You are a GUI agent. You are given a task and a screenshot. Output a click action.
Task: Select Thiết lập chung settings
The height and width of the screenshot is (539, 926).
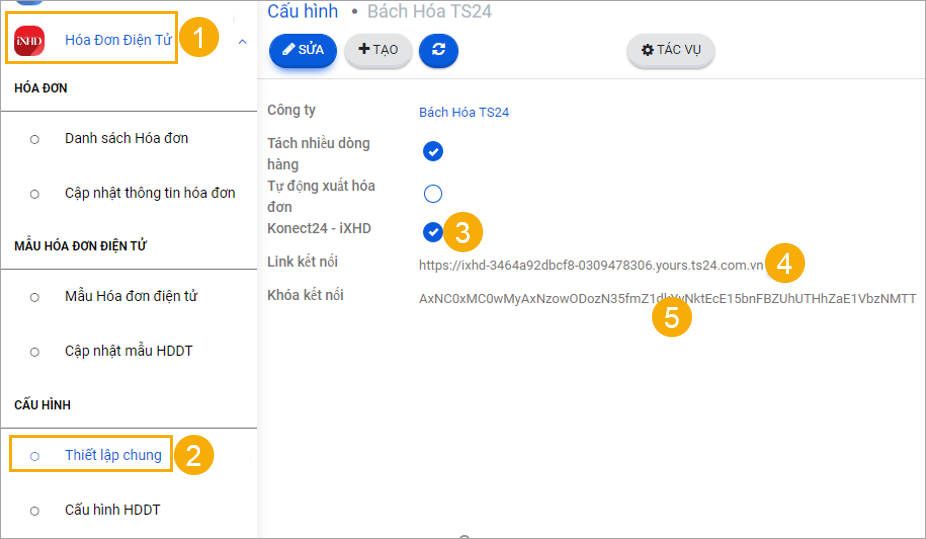(113, 455)
